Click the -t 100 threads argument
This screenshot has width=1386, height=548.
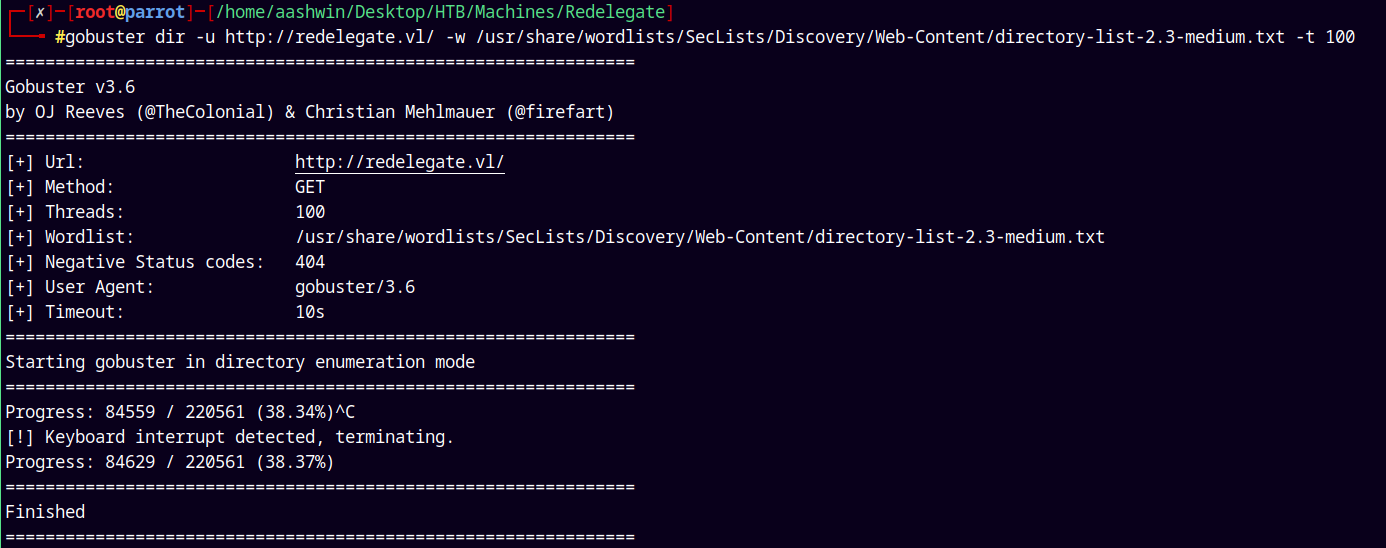1325,37
